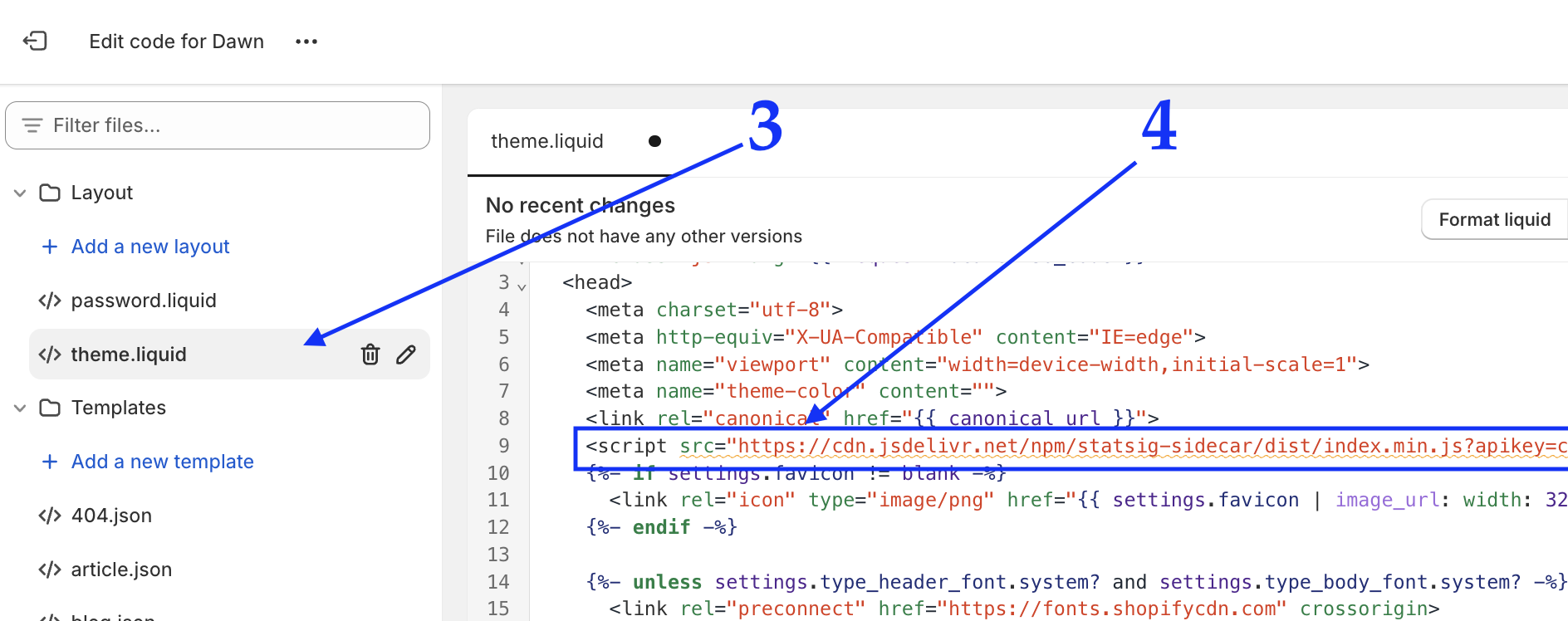Viewport: 1568px width, 621px height.
Task: Fold the head tag at line 3
Action: pyautogui.click(x=522, y=287)
